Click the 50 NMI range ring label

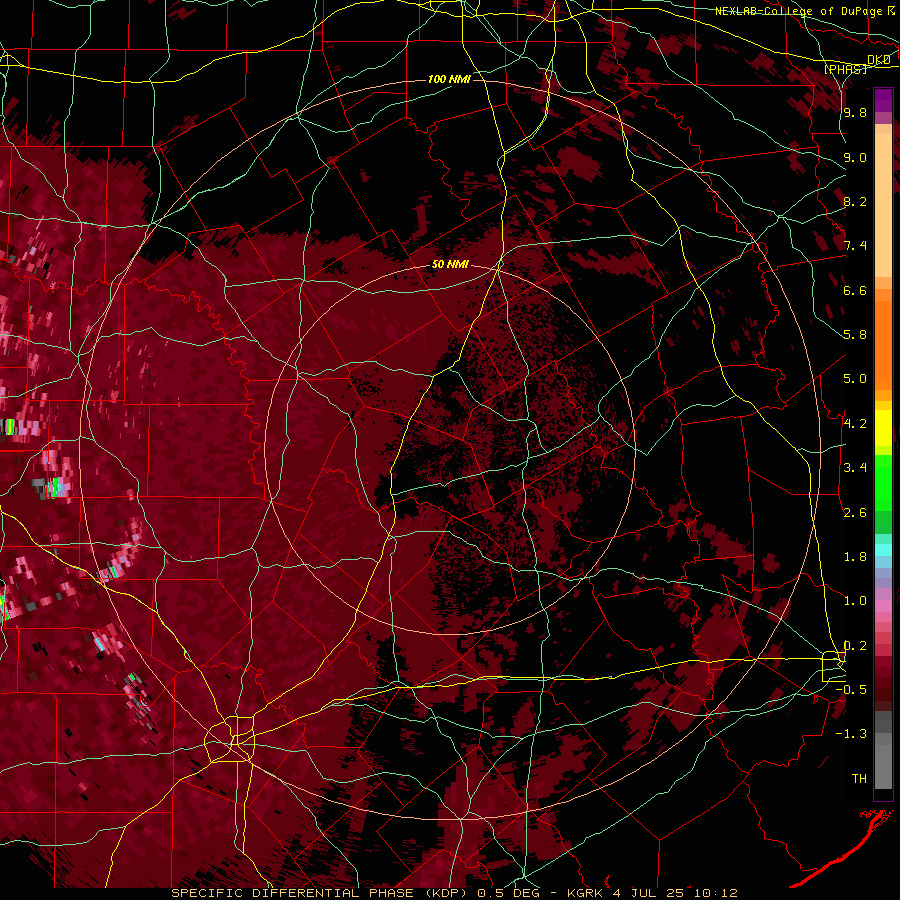coord(450,265)
